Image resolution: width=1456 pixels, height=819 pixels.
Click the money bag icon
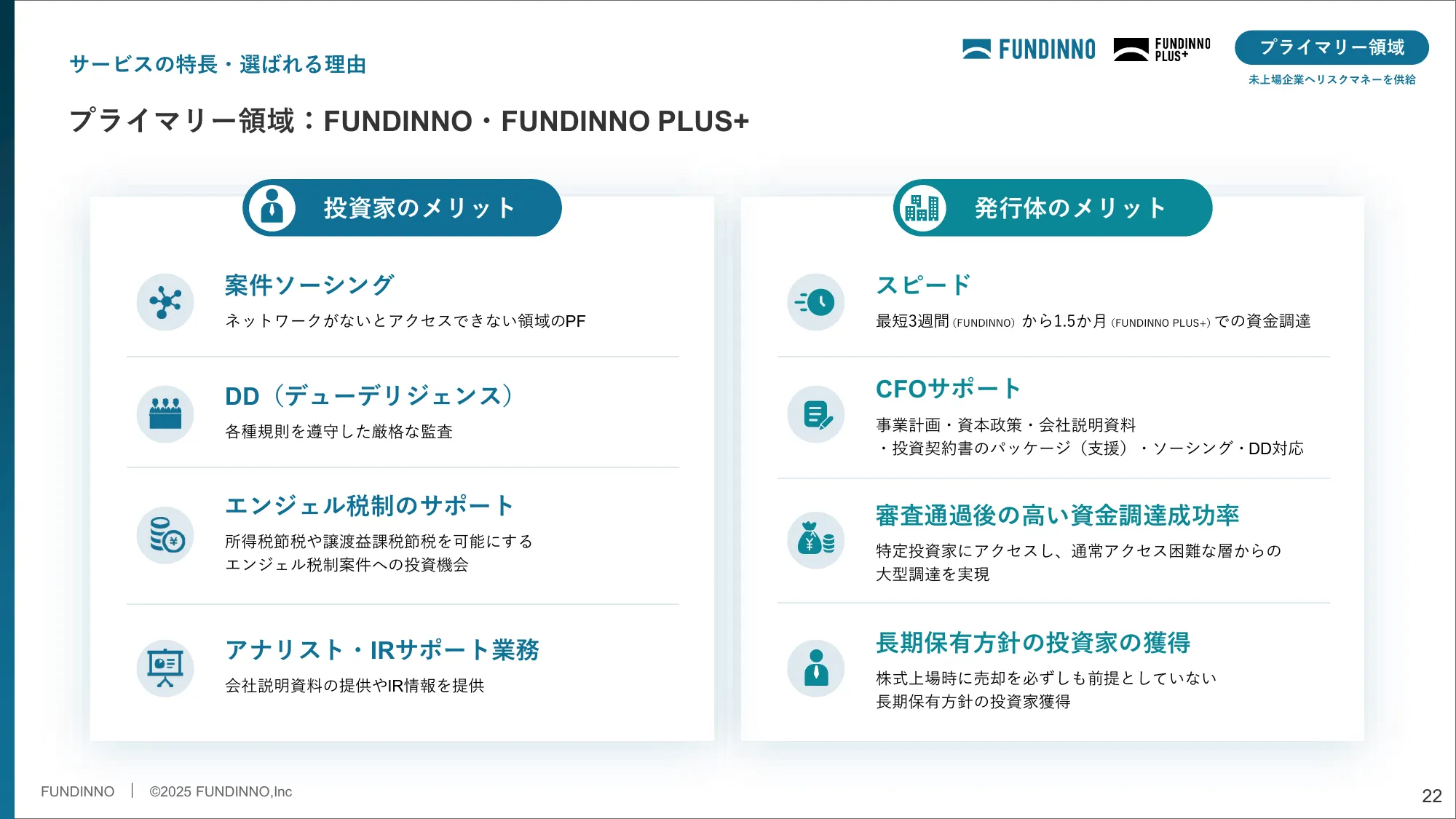point(815,539)
